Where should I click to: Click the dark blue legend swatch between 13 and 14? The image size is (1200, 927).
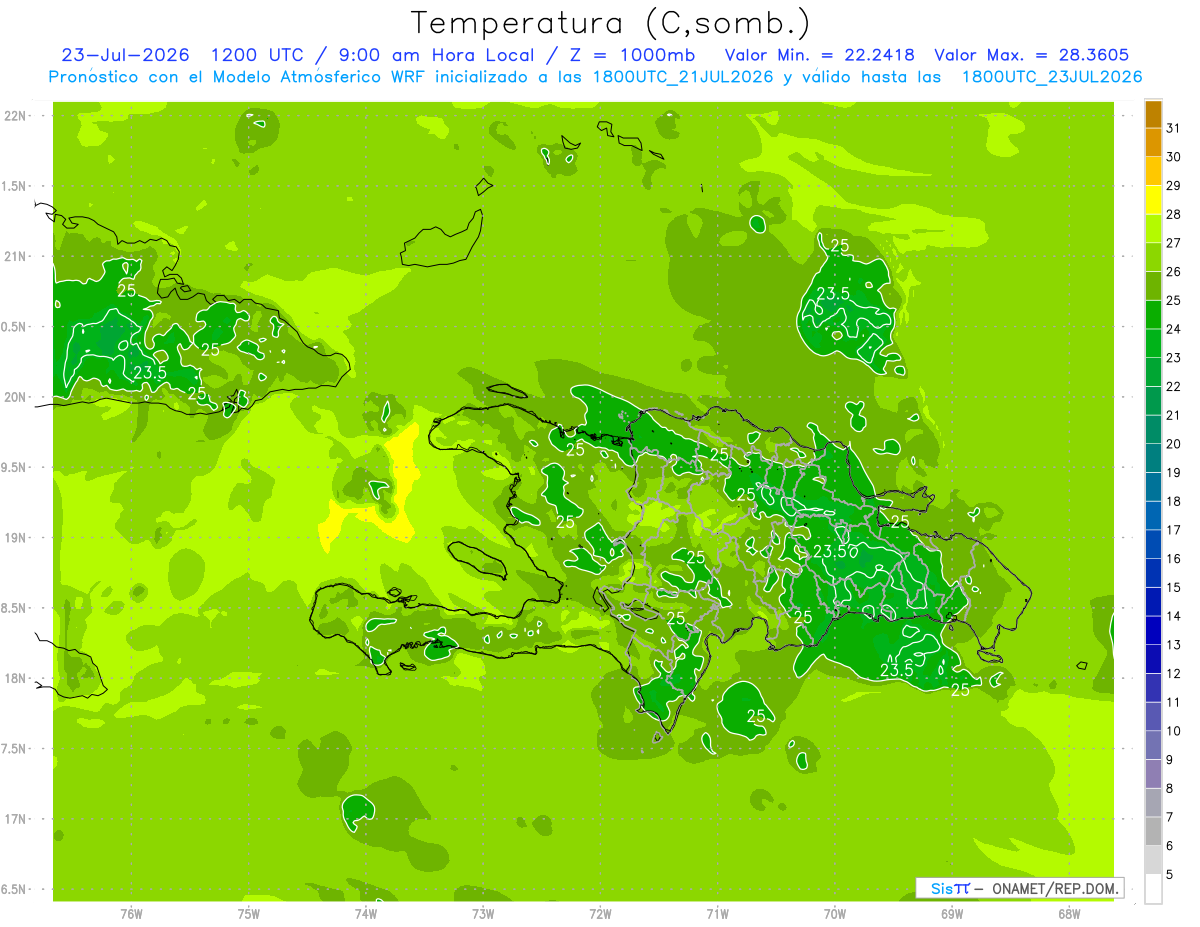(x=1153, y=630)
